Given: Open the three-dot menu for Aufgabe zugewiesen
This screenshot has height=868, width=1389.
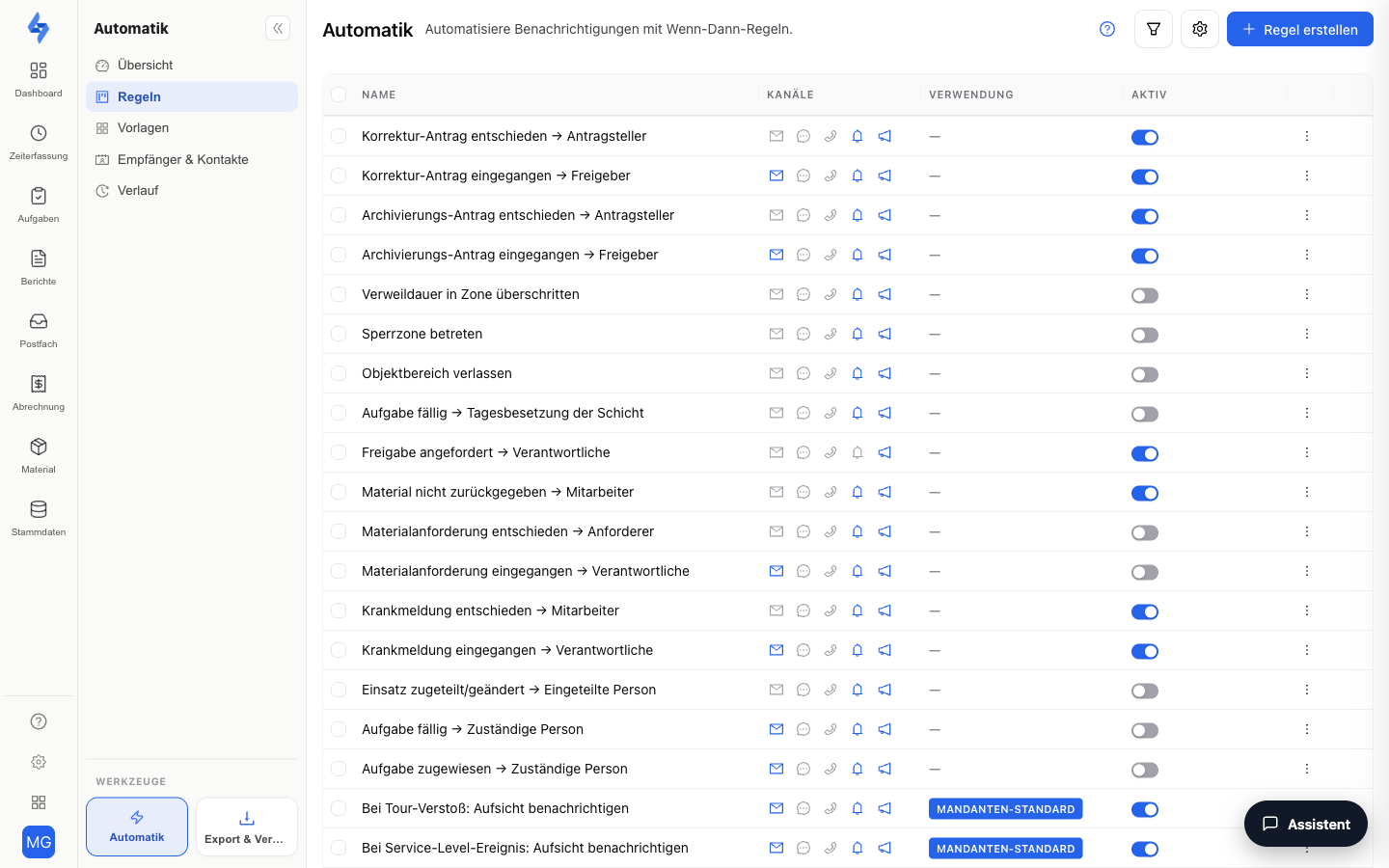Looking at the screenshot, I should tap(1307, 769).
